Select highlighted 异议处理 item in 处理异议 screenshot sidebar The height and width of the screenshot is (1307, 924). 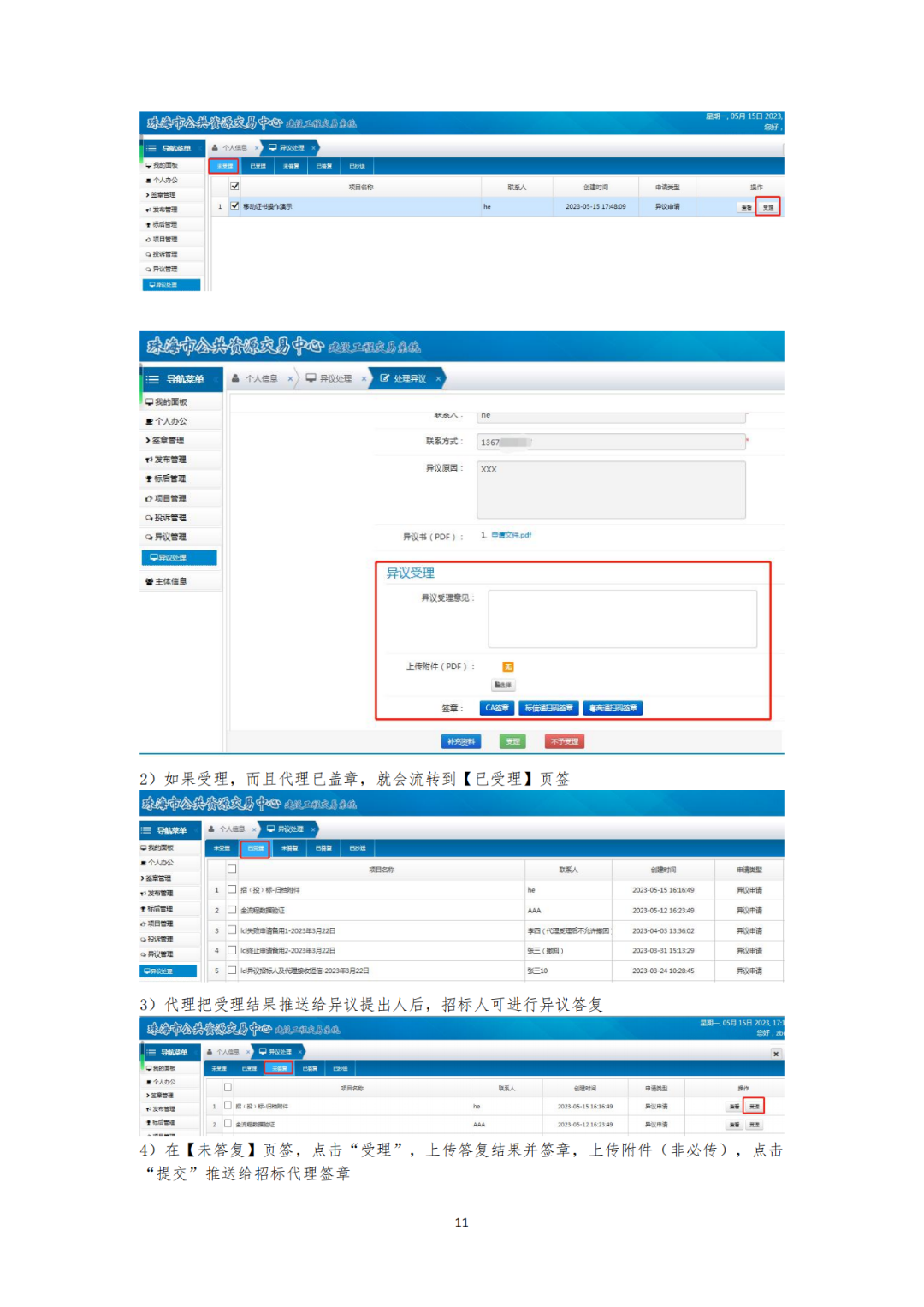click(179, 558)
